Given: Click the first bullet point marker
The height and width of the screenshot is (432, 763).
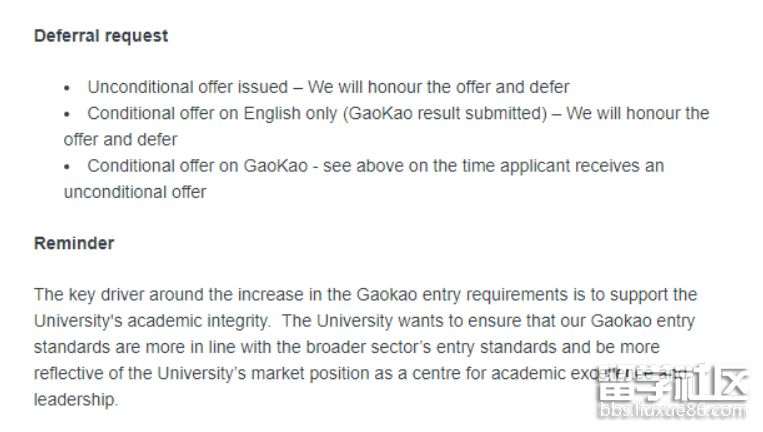Looking at the screenshot, I should [x=68, y=88].
